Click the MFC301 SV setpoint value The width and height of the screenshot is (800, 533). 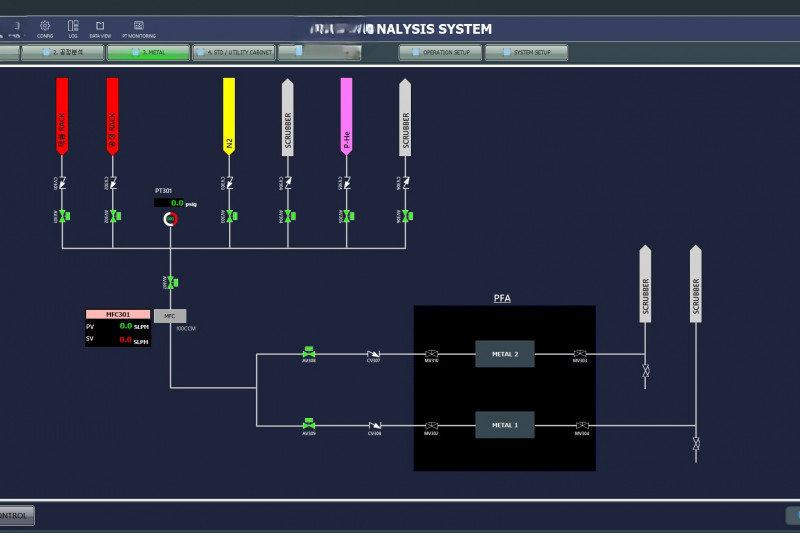[126, 341]
